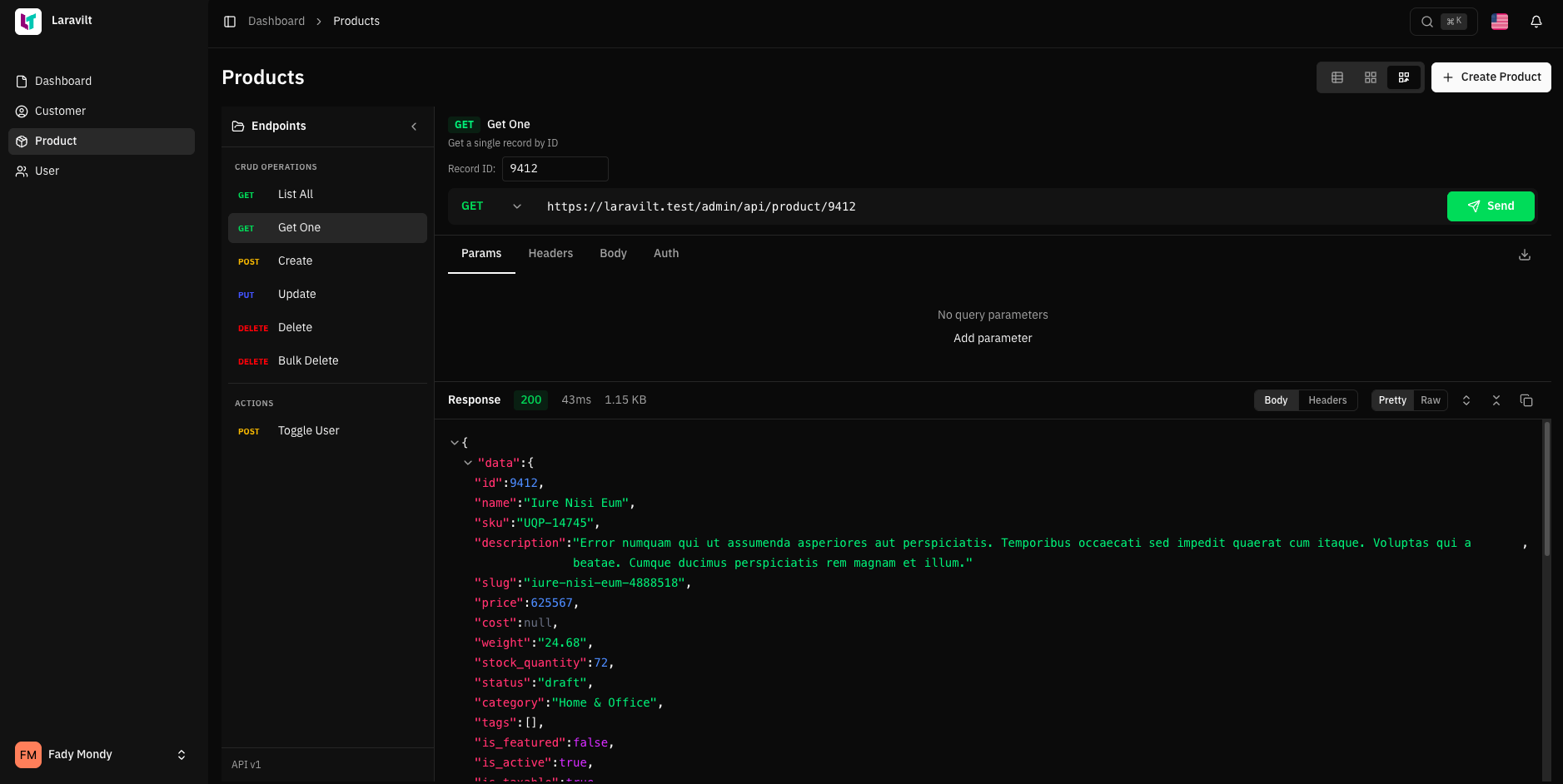This screenshot has width=1563, height=784.
Task: Collapse all response JSON nodes icon
Action: 1496,400
